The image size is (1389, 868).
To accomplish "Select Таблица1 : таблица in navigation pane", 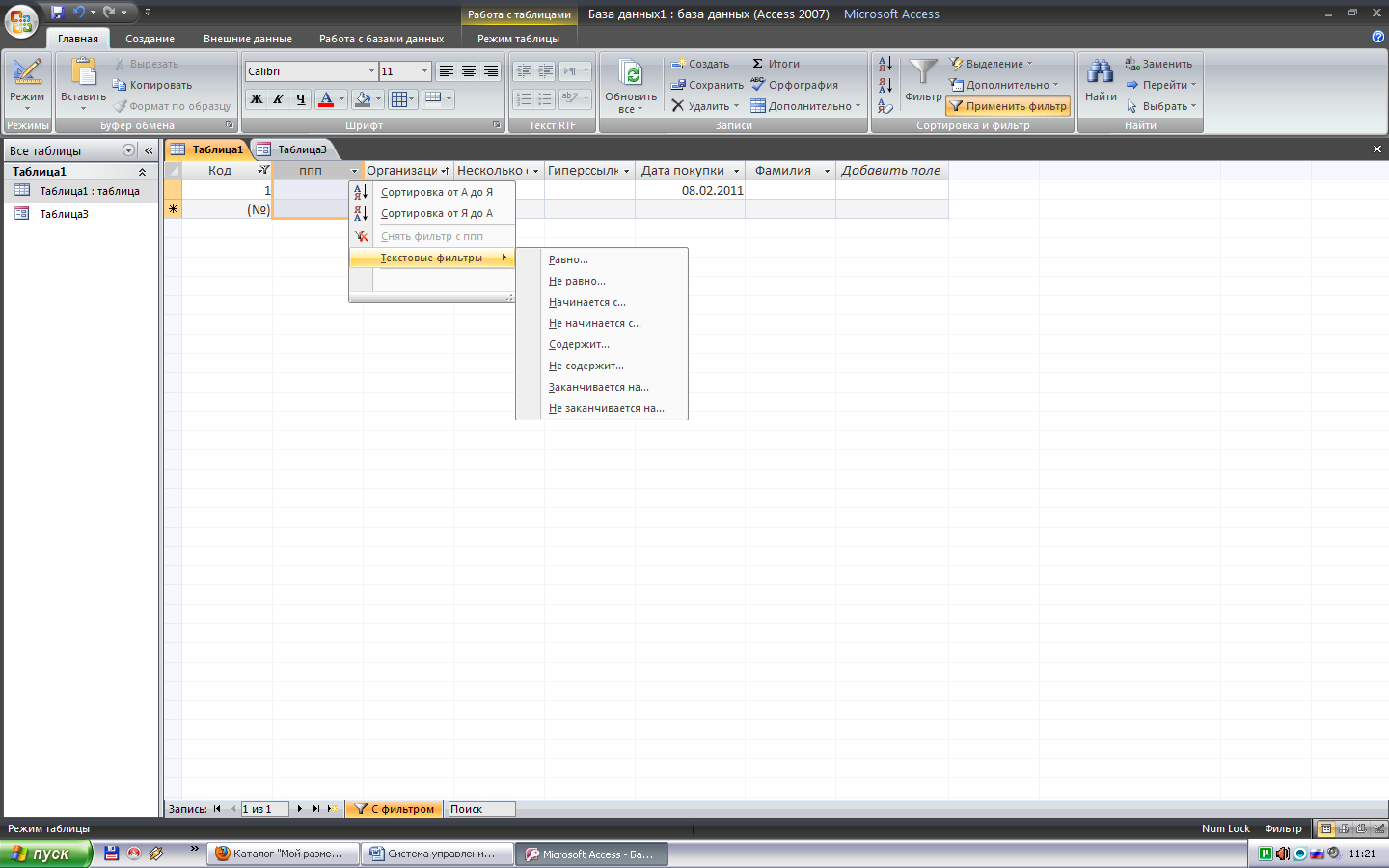I will (x=81, y=191).
